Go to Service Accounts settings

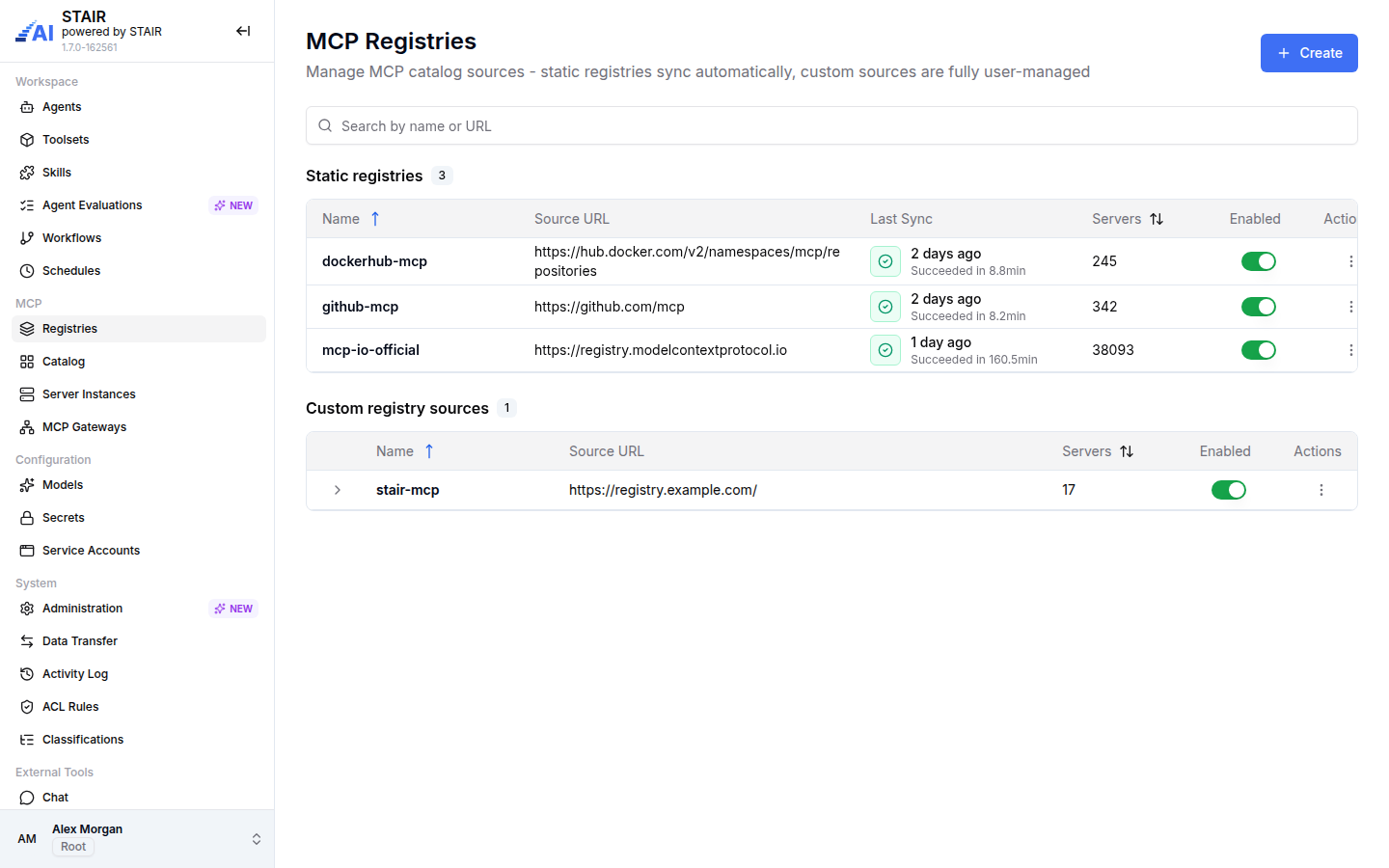(139, 551)
